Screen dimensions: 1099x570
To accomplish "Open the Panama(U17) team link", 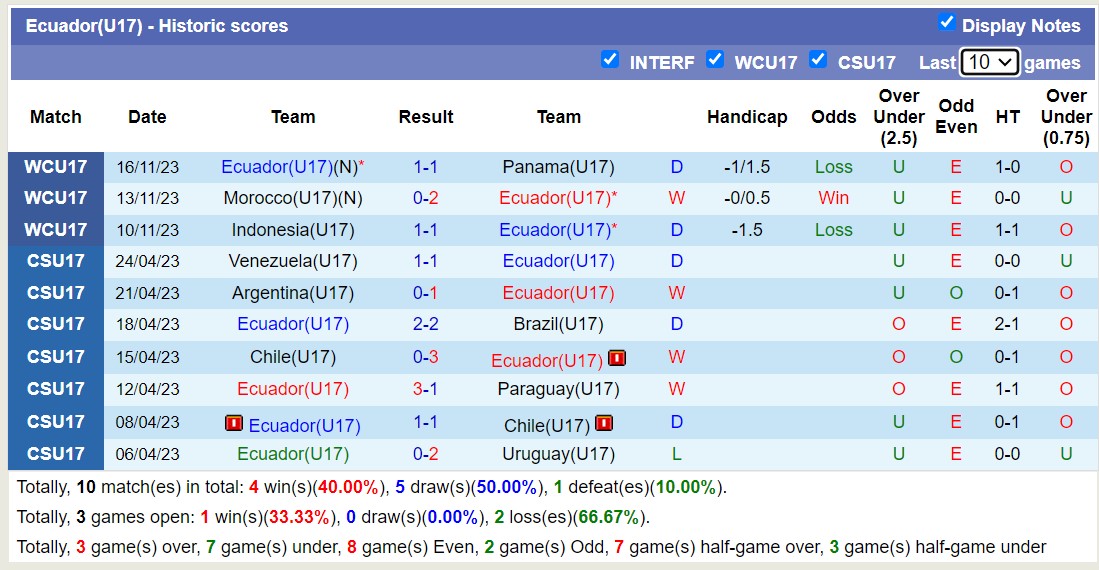I will 558,167.
